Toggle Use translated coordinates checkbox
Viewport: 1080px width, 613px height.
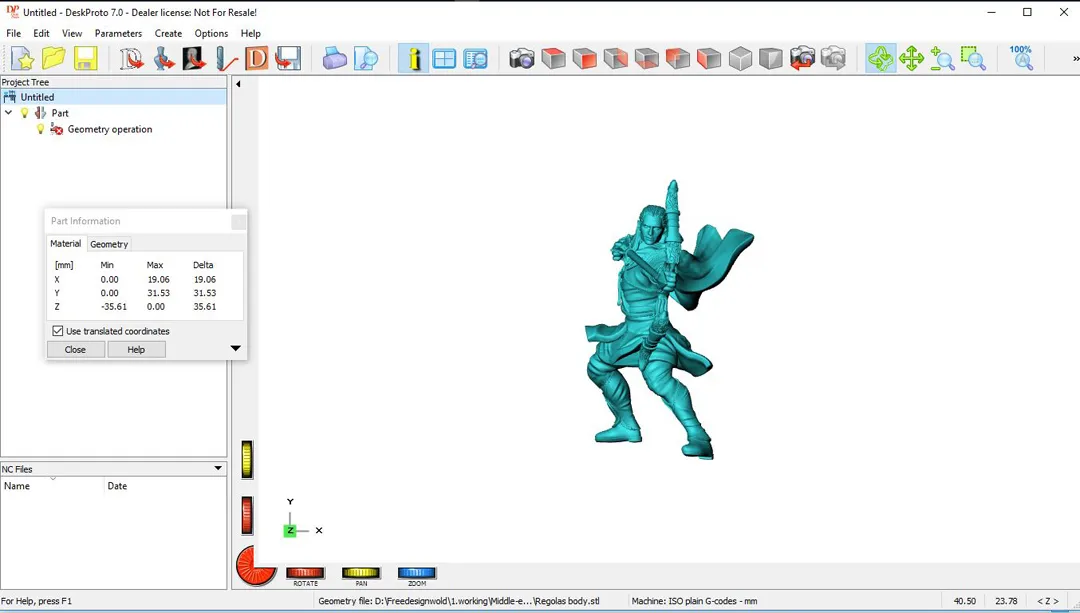pos(58,331)
